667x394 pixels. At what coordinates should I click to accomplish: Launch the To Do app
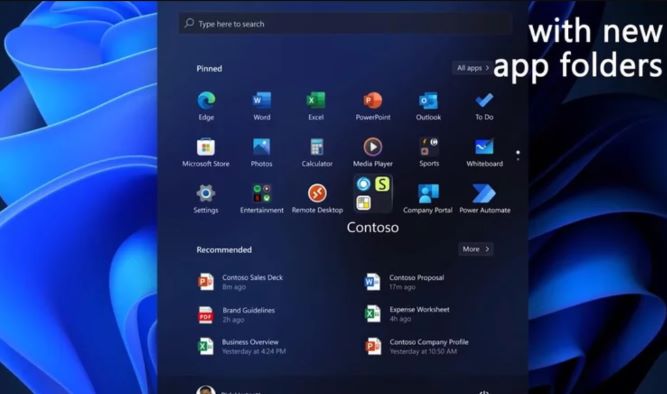pos(484,106)
